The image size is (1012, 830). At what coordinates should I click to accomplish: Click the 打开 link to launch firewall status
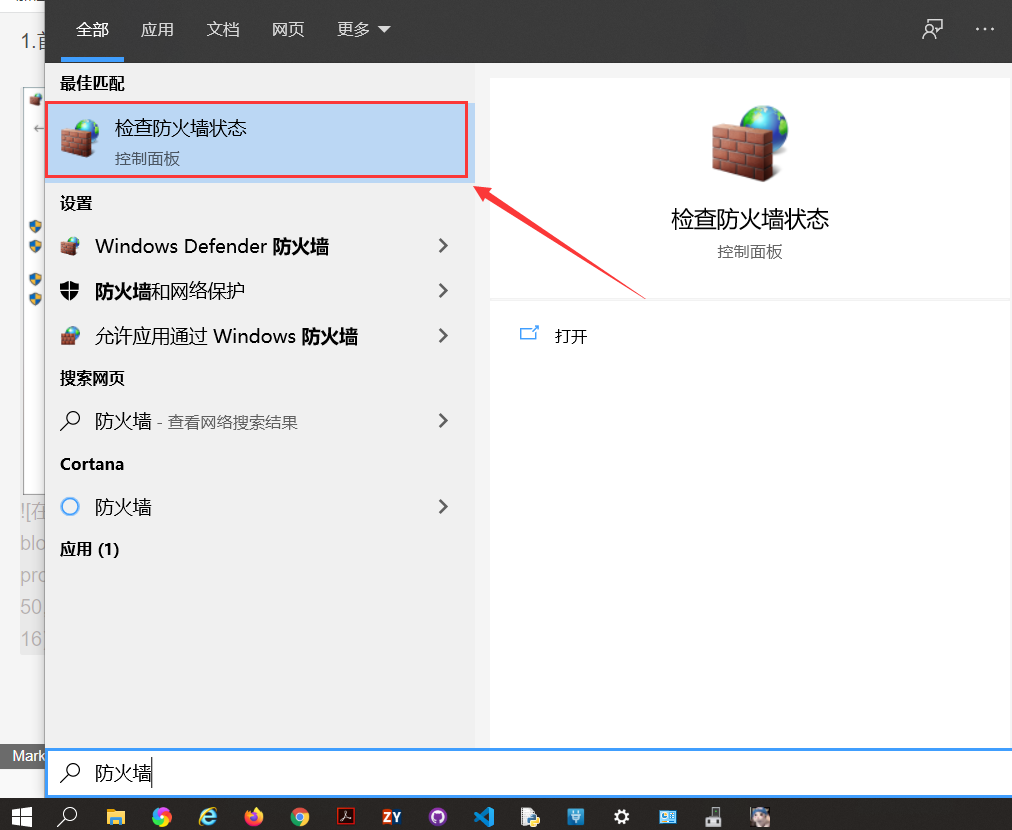[x=572, y=336]
